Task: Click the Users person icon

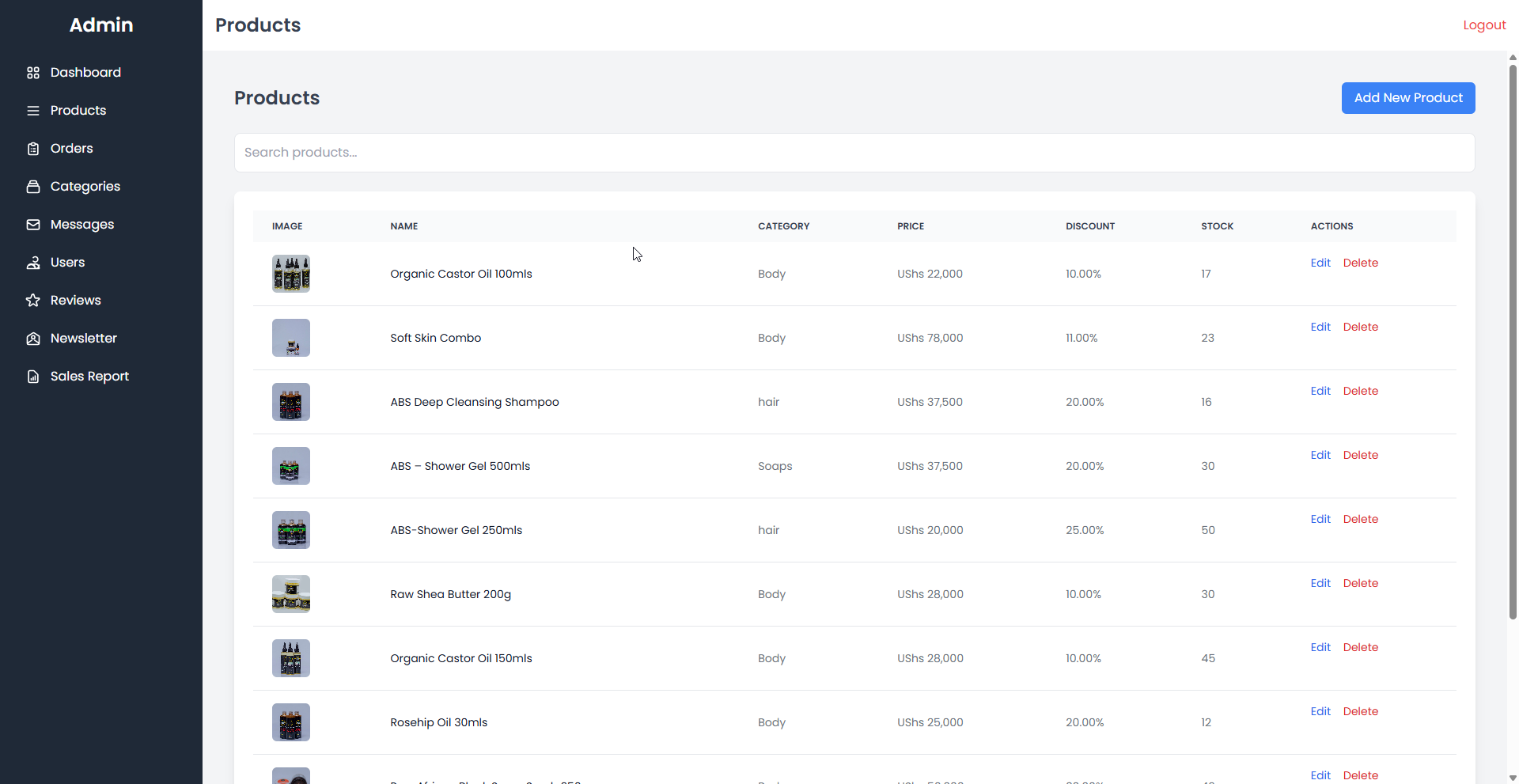Action: click(33, 263)
